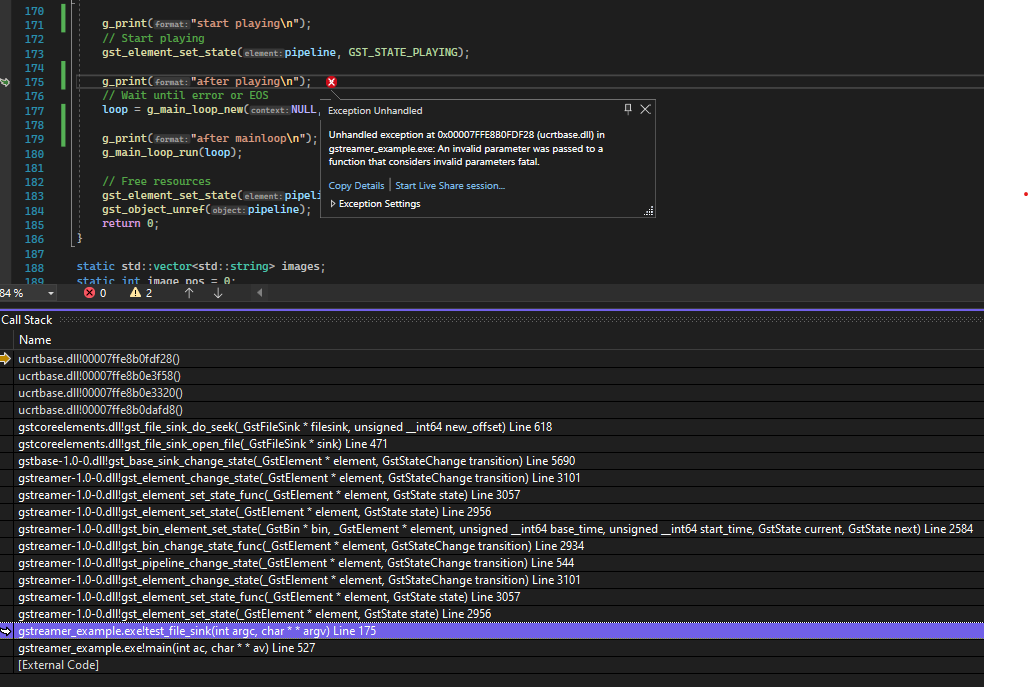
Task: Click the Call Stack panel title
Action: click(26, 320)
